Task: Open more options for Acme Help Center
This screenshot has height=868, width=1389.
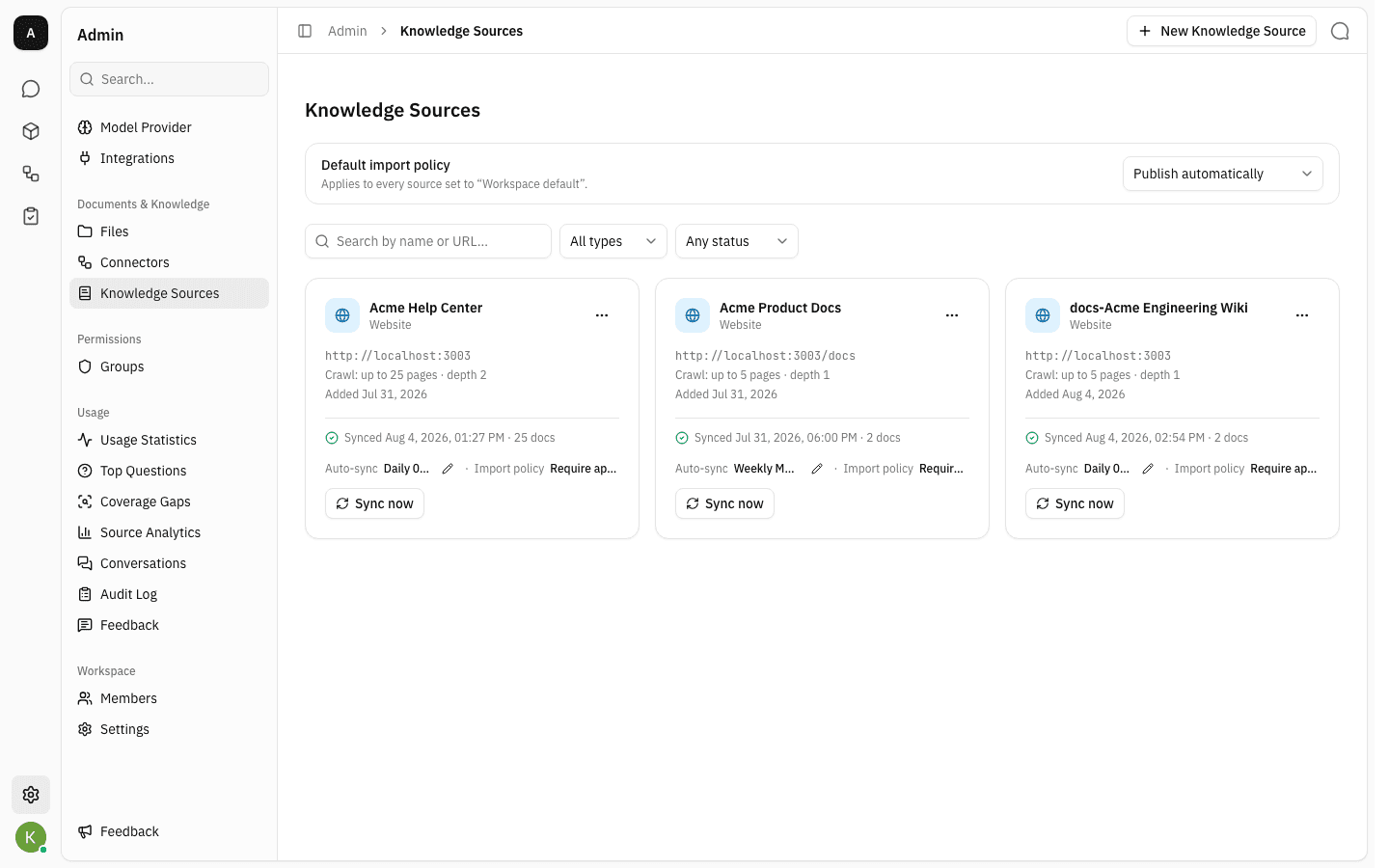Action: [602, 315]
